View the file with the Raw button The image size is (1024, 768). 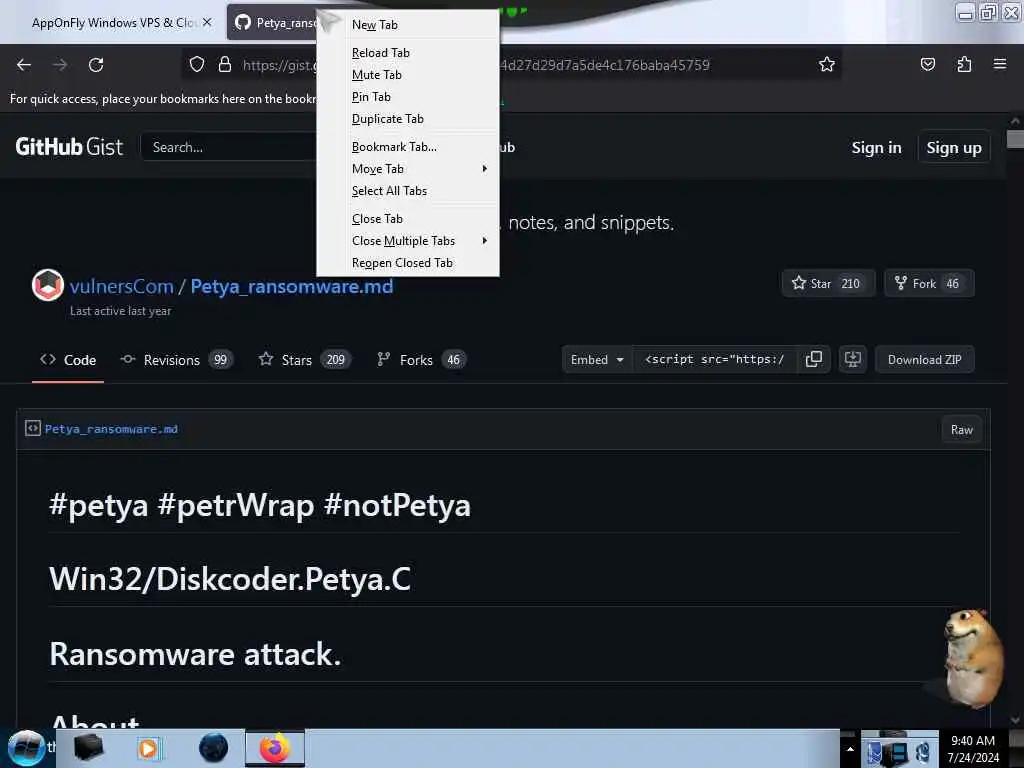pos(961,430)
